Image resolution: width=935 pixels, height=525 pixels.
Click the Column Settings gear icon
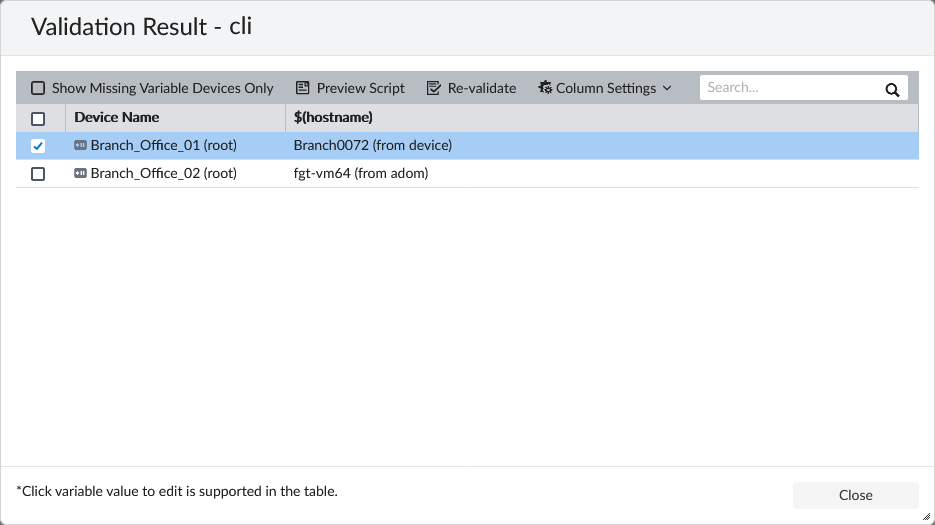pos(545,88)
